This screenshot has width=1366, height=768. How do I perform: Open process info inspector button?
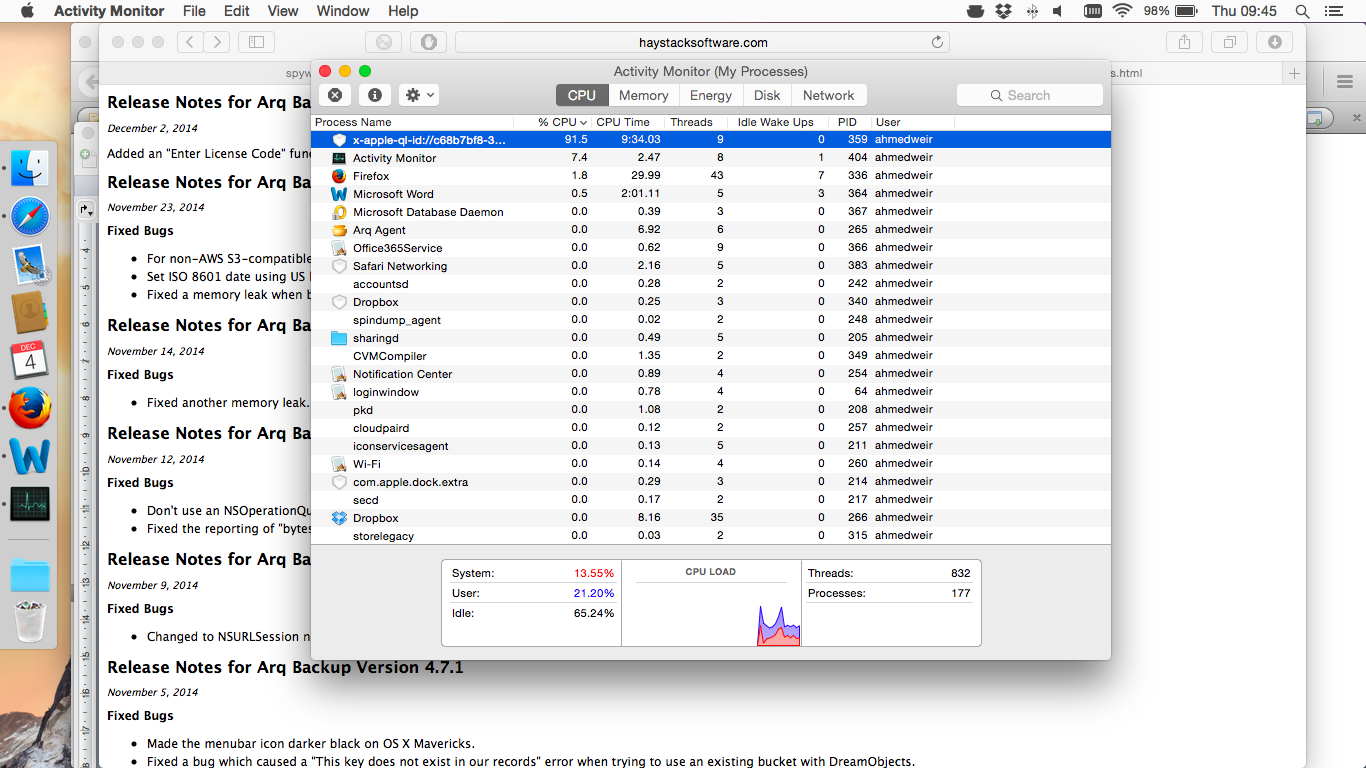tap(375, 95)
